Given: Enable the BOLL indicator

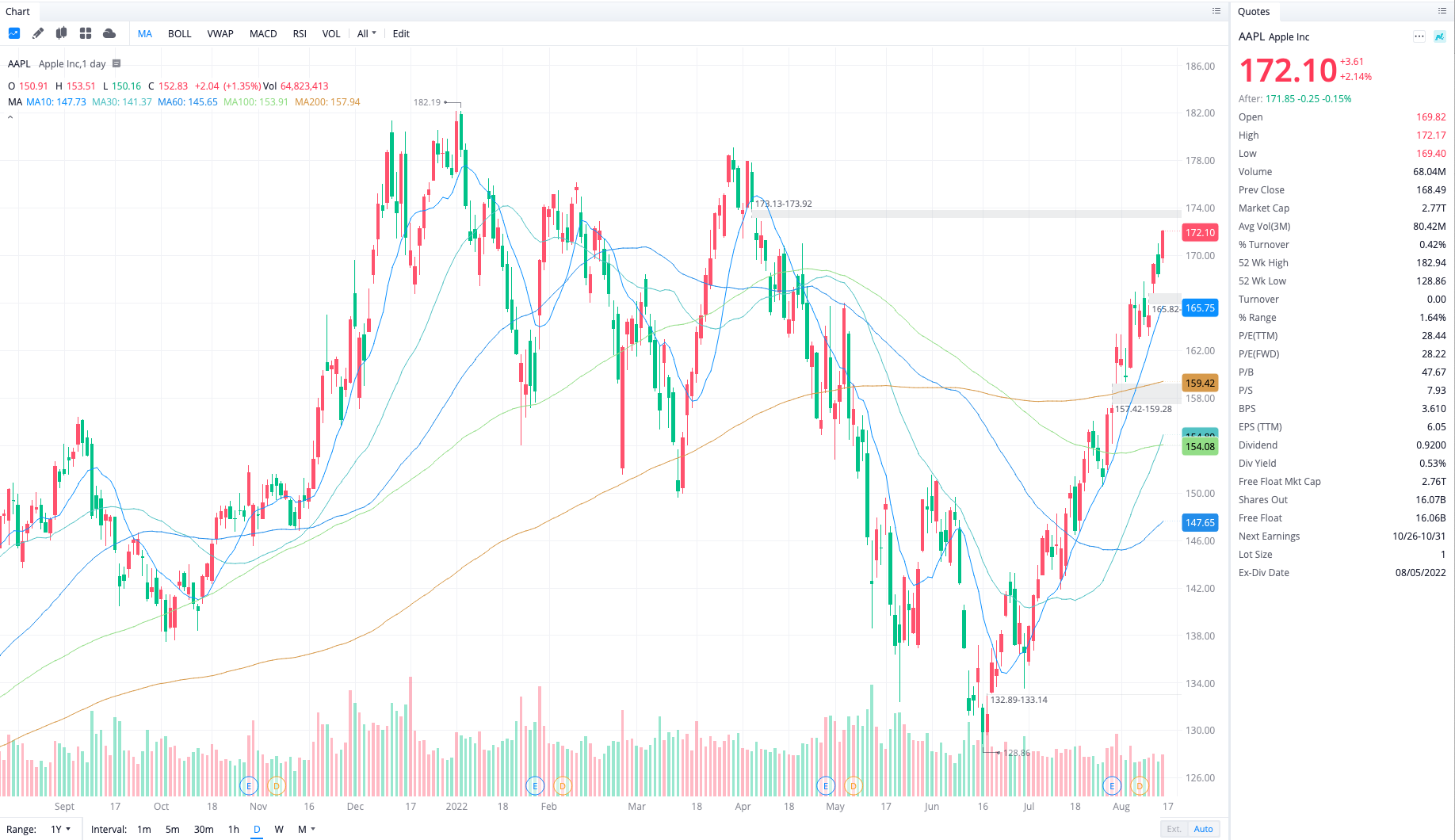Looking at the screenshot, I should click(179, 33).
